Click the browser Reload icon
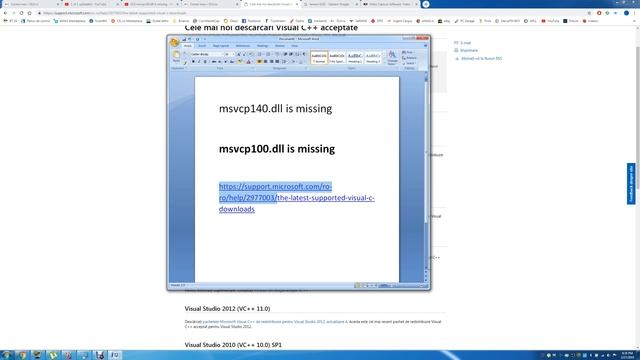This screenshot has width=640, height=360. point(21,13)
